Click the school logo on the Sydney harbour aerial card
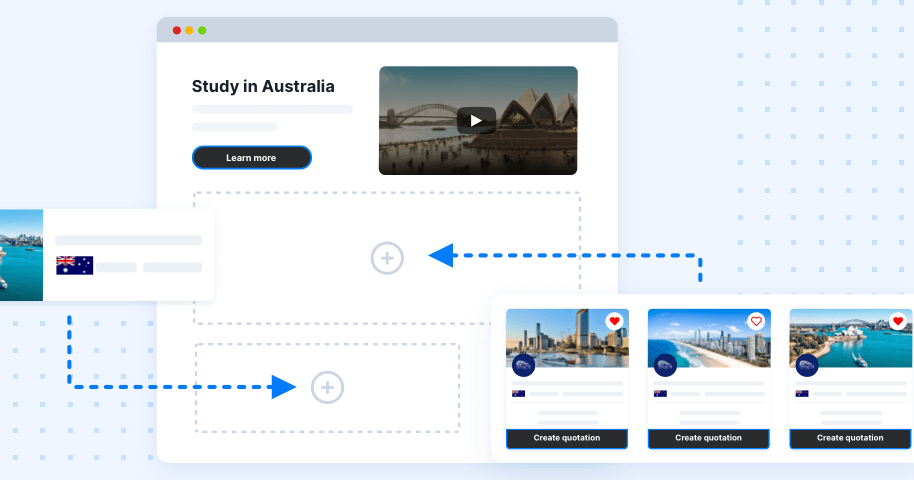914x480 pixels. coord(807,366)
